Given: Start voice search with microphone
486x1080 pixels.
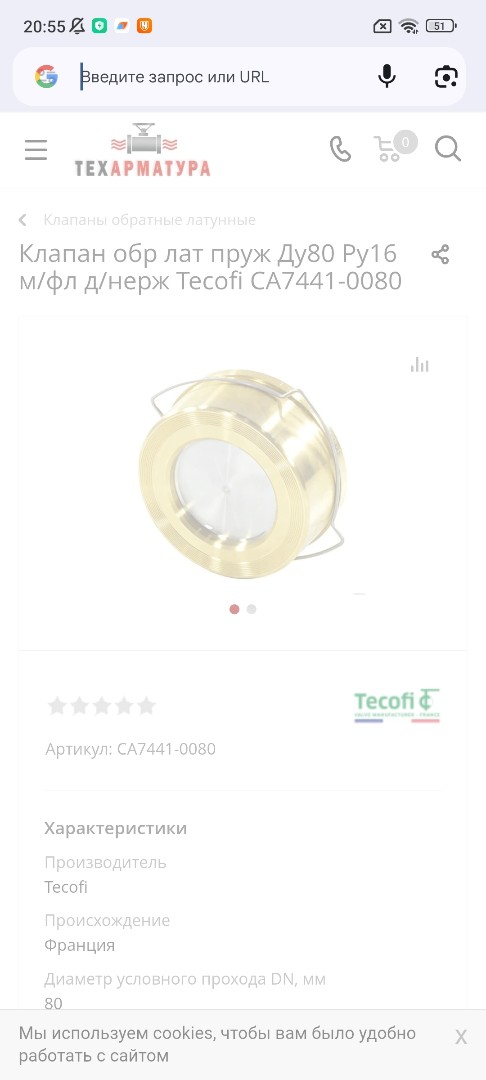Looking at the screenshot, I should [387, 76].
